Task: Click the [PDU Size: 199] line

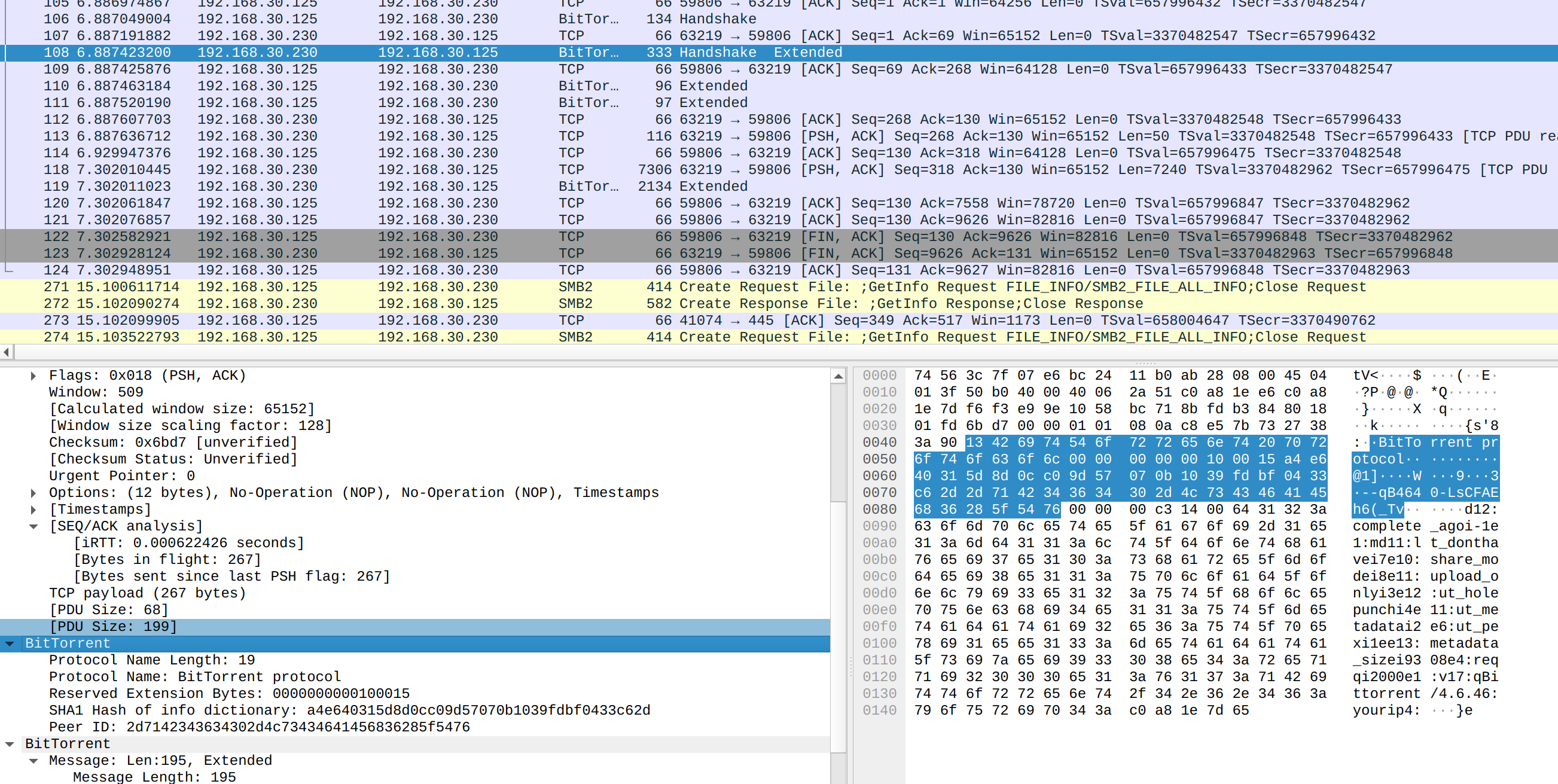Action: [x=113, y=627]
